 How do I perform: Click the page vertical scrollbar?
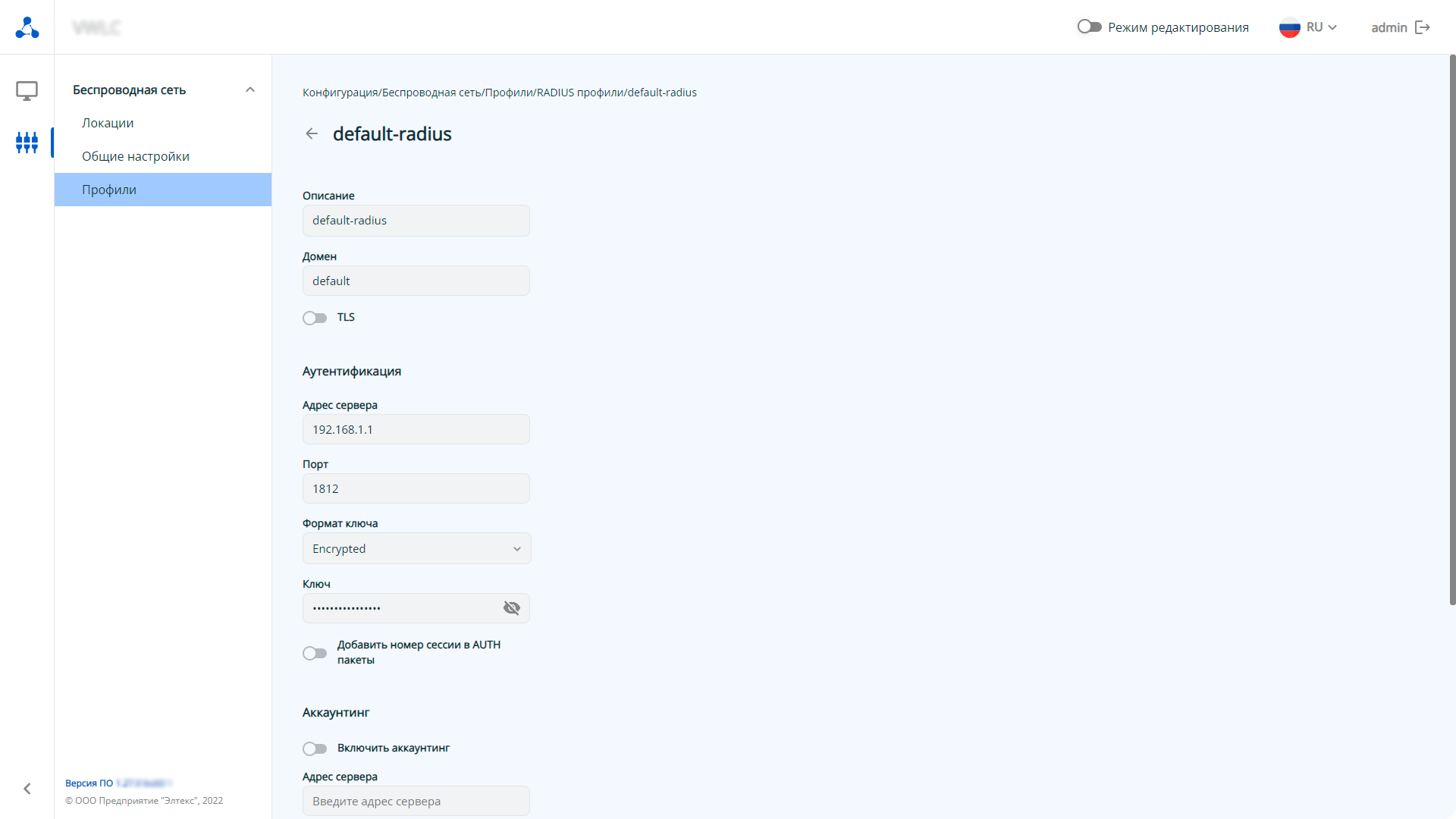tap(1451, 330)
